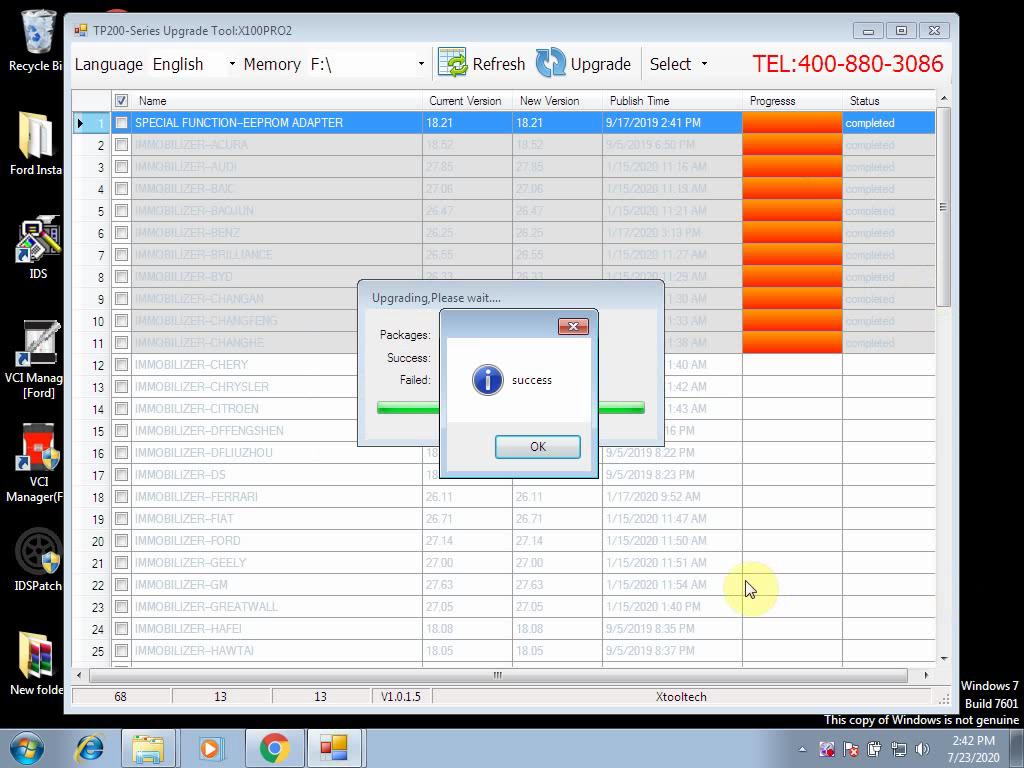Show hidden tray icons arrow

803,749
